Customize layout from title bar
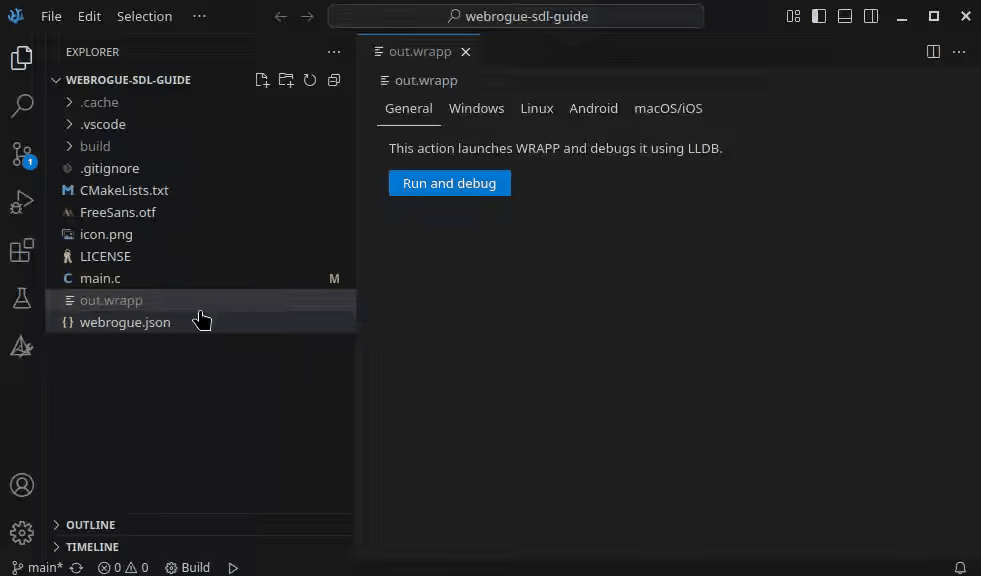The height and width of the screenshot is (576, 981). 793,16
